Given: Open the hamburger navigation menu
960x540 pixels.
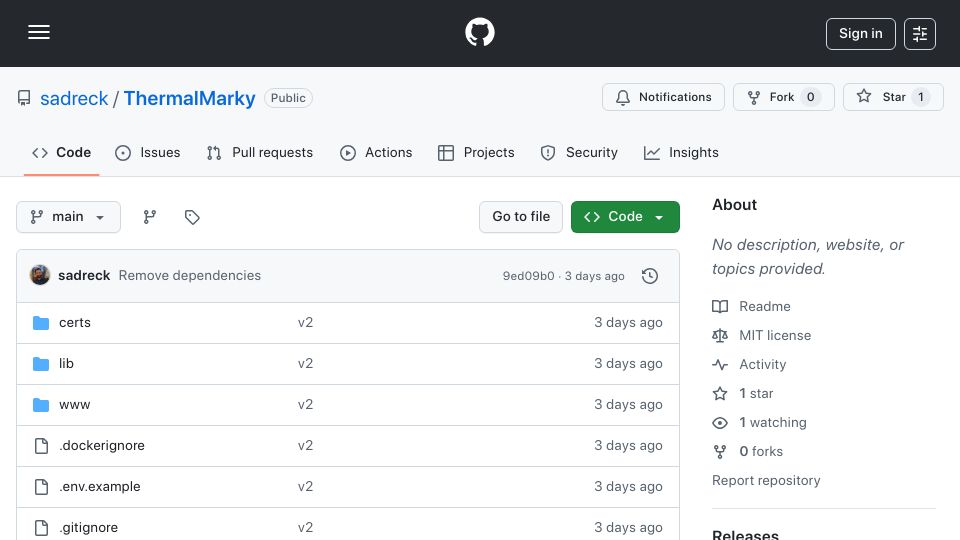Looking at the screenshot, I should click(x=39, y=32).
